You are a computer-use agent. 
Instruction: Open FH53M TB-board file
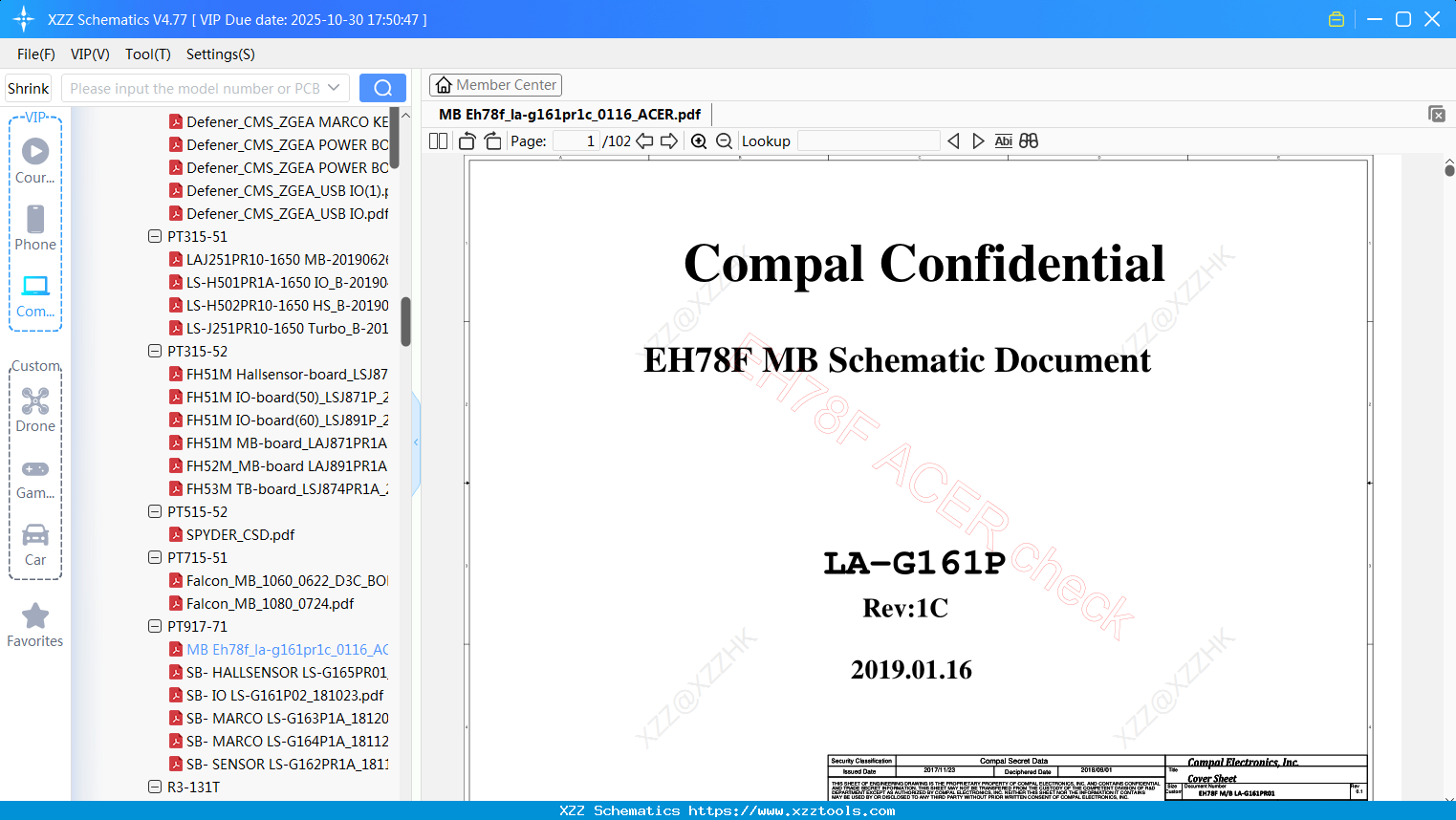[x=287, y=488]
